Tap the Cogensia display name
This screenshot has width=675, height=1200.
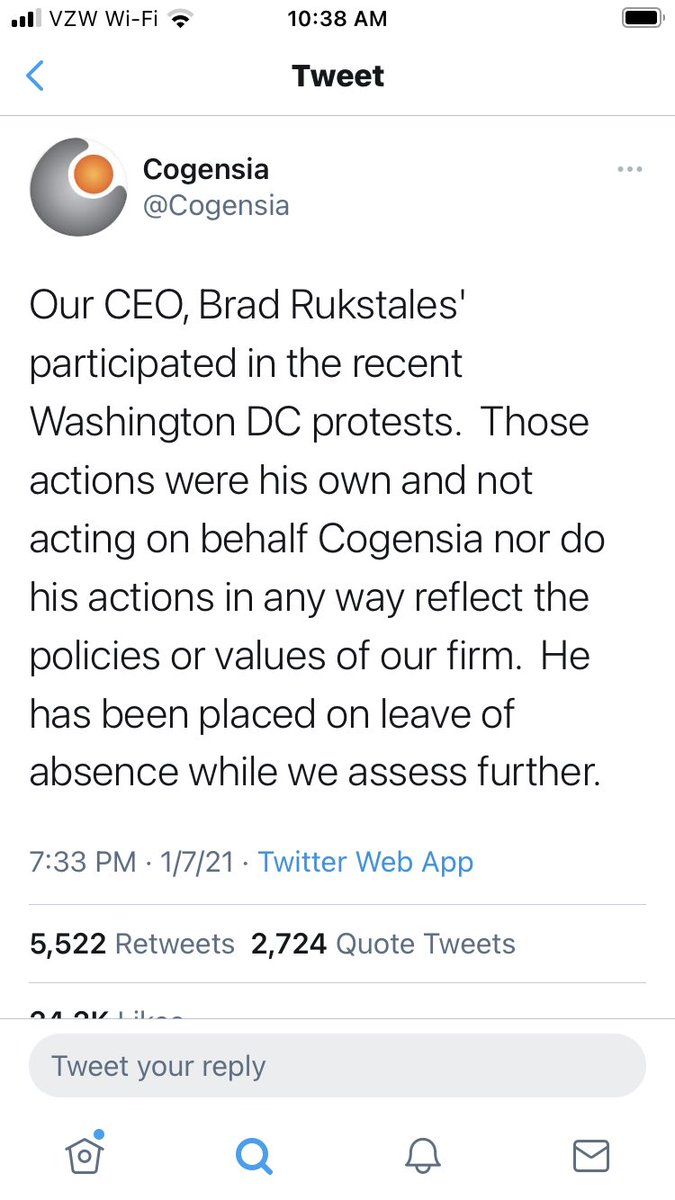(x=206, y=168)
